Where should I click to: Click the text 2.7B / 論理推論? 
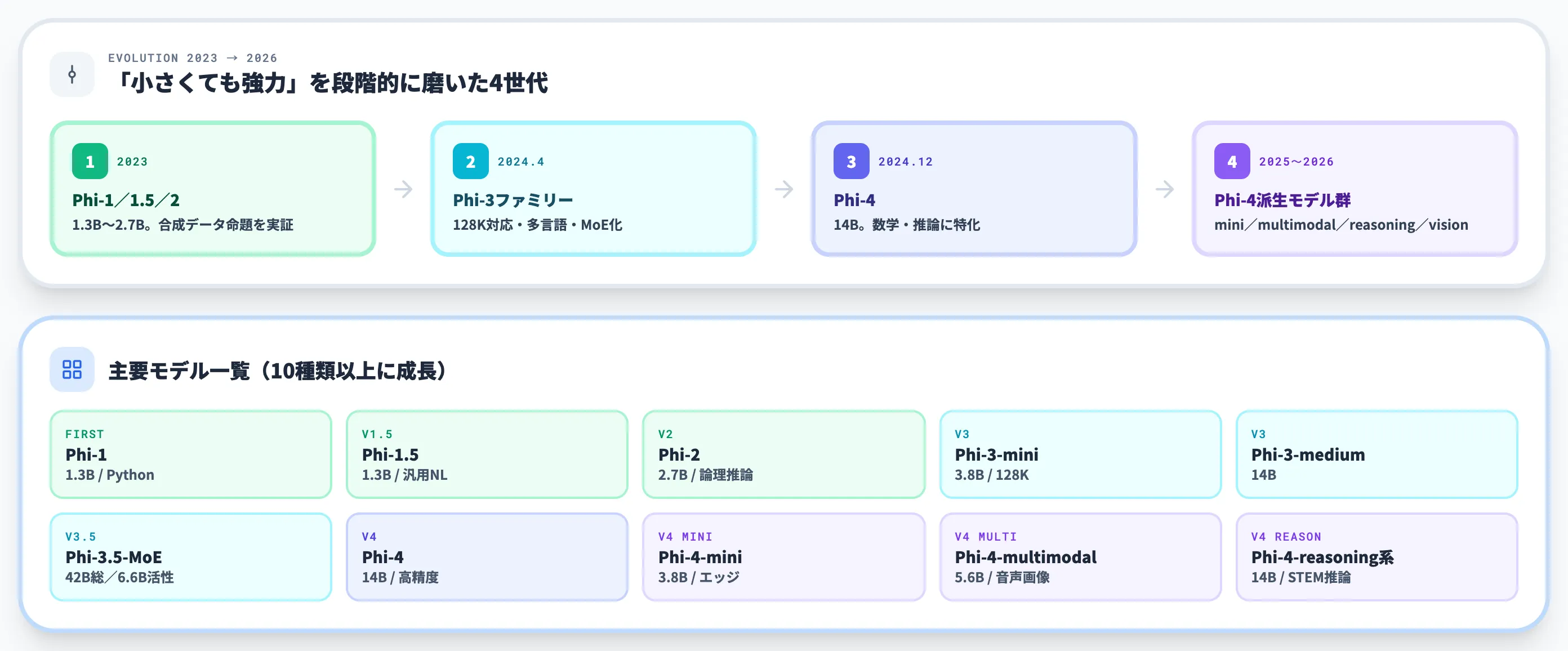pyautogui.click(x=705, y=475)
